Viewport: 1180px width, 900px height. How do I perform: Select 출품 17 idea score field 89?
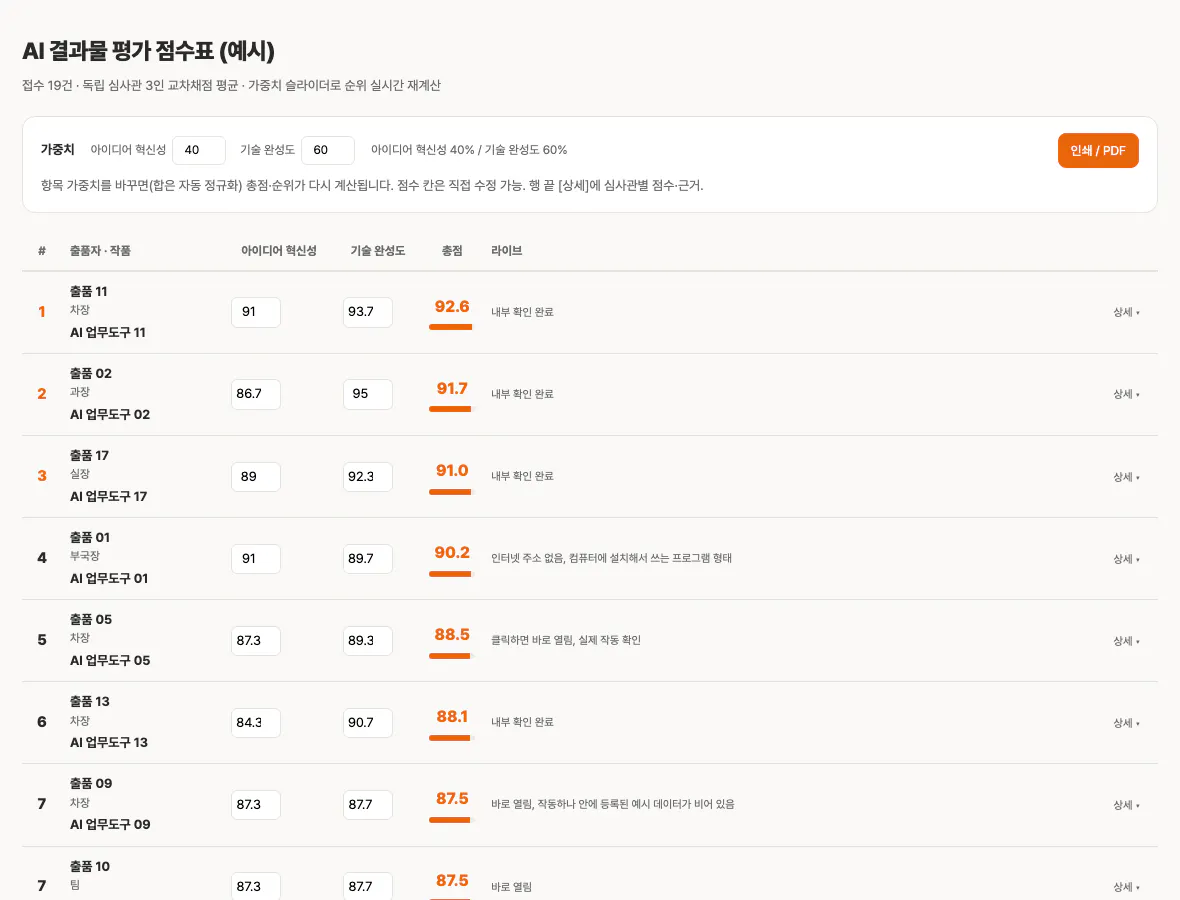tap(256, 477)
